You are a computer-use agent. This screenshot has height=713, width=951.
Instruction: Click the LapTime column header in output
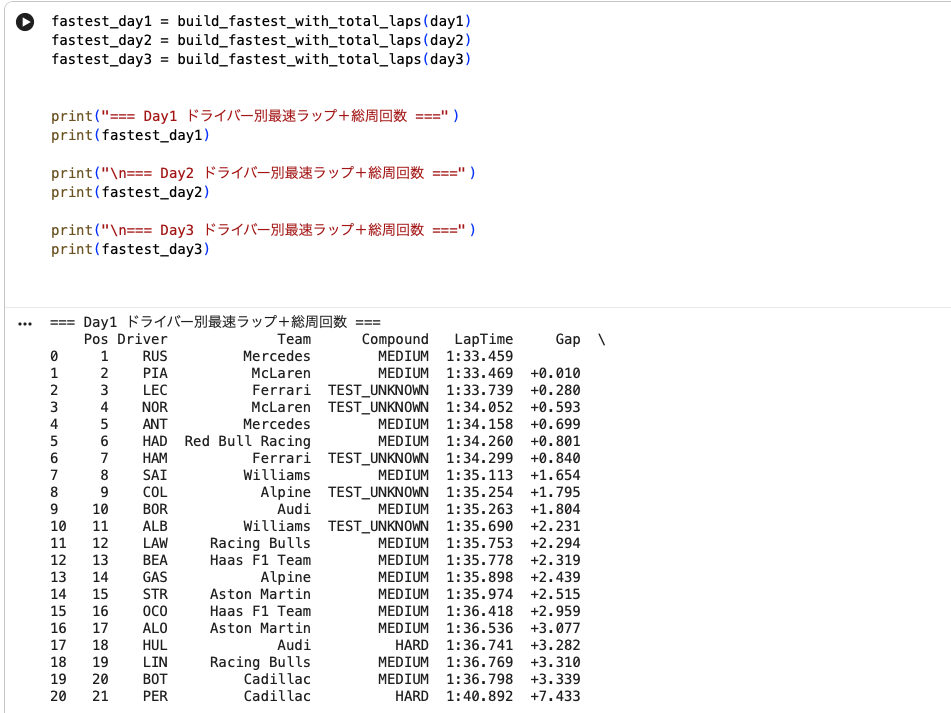[483, 340]
